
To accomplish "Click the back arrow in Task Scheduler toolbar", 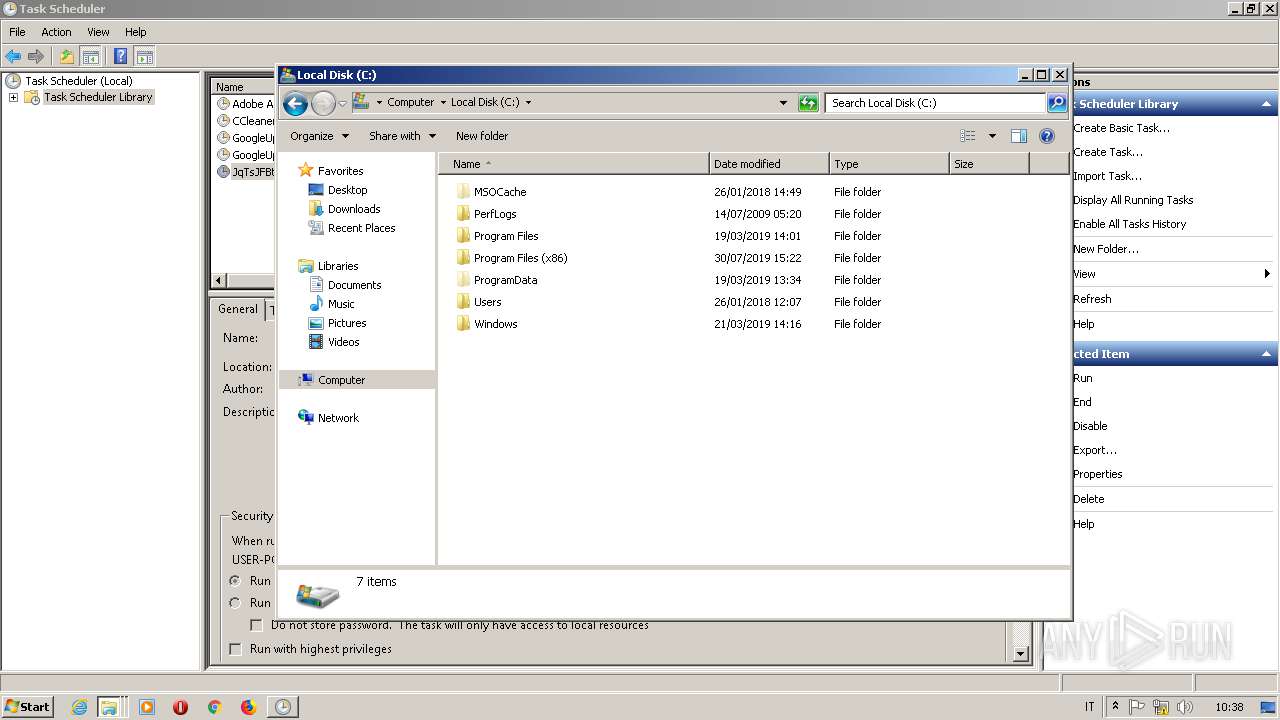I will tap(13, 57).
